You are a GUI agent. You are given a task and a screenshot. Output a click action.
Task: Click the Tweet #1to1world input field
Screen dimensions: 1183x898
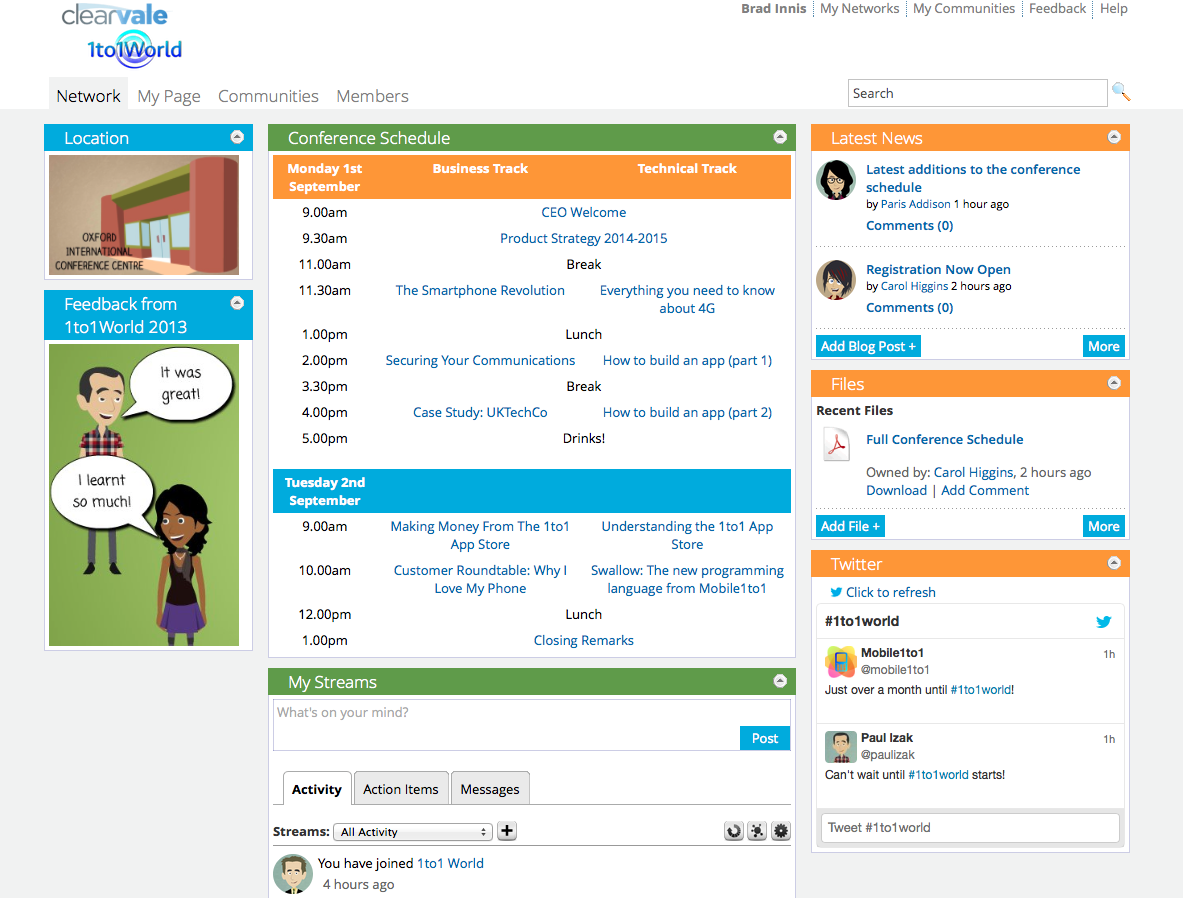click(969, 827)
